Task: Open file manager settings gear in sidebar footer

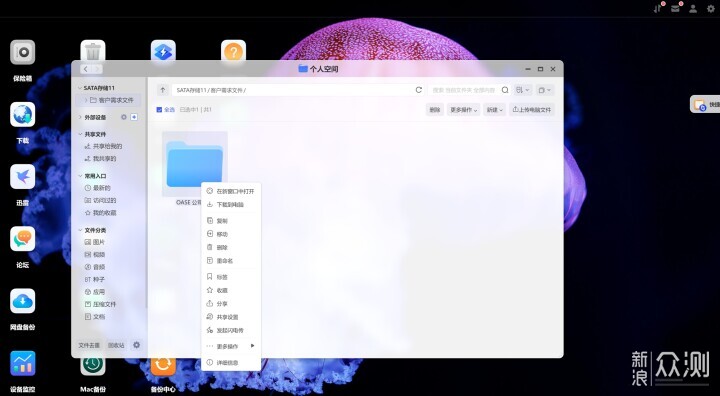Action: click(x=136, y=345)
